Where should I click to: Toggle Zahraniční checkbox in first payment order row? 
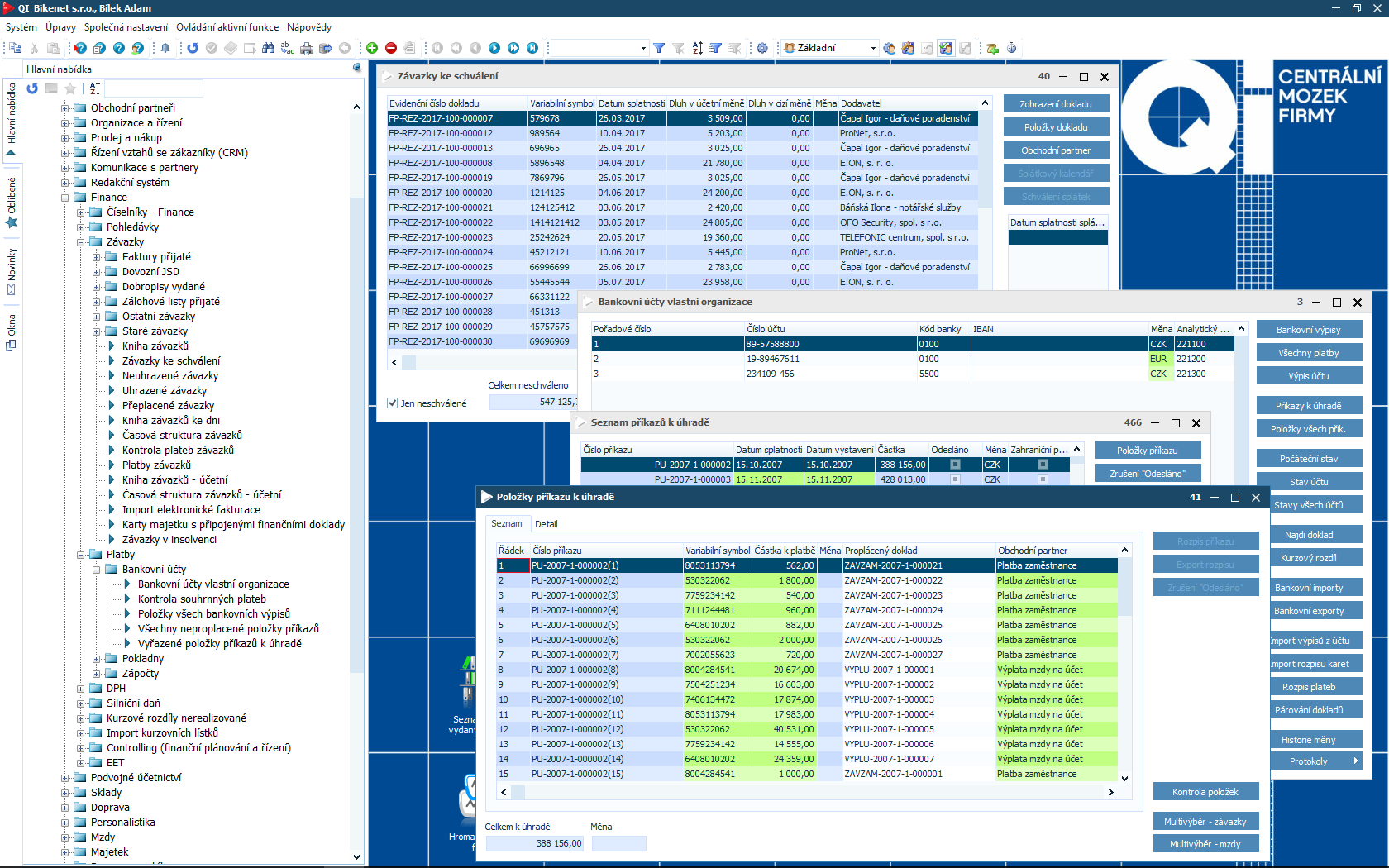[x=1043, y=465]
